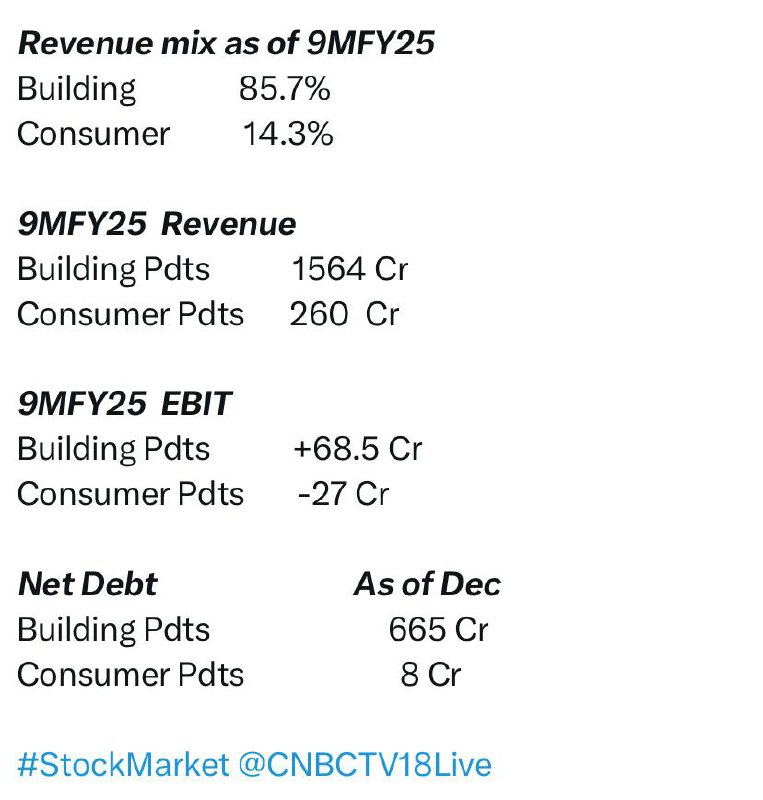
Task: Click the -27 Cr EBIT figure
Action: (x=343, y=494)
